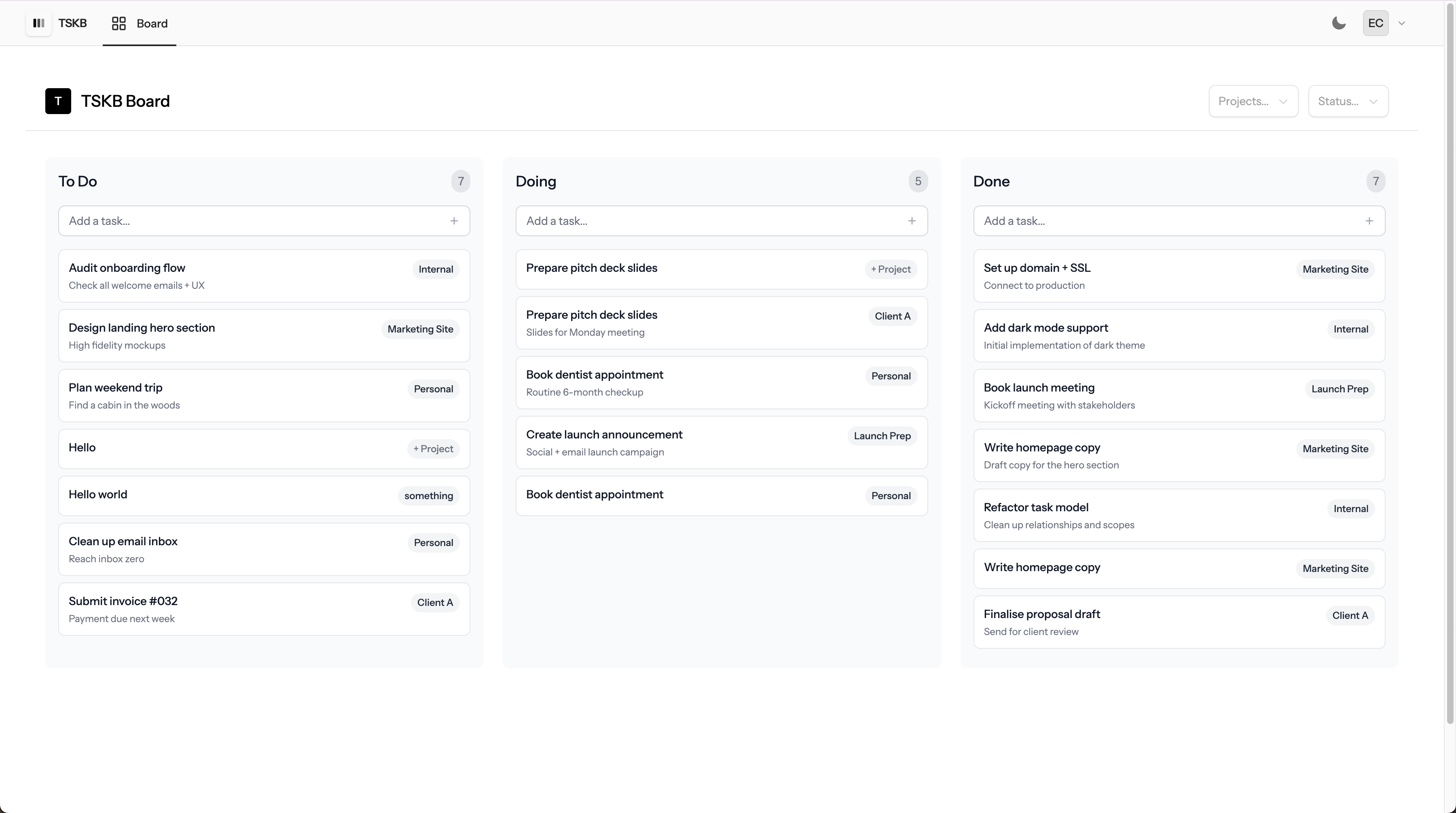
Task: Click the plus icon in Doing add-task field
Action: (912, 221)
